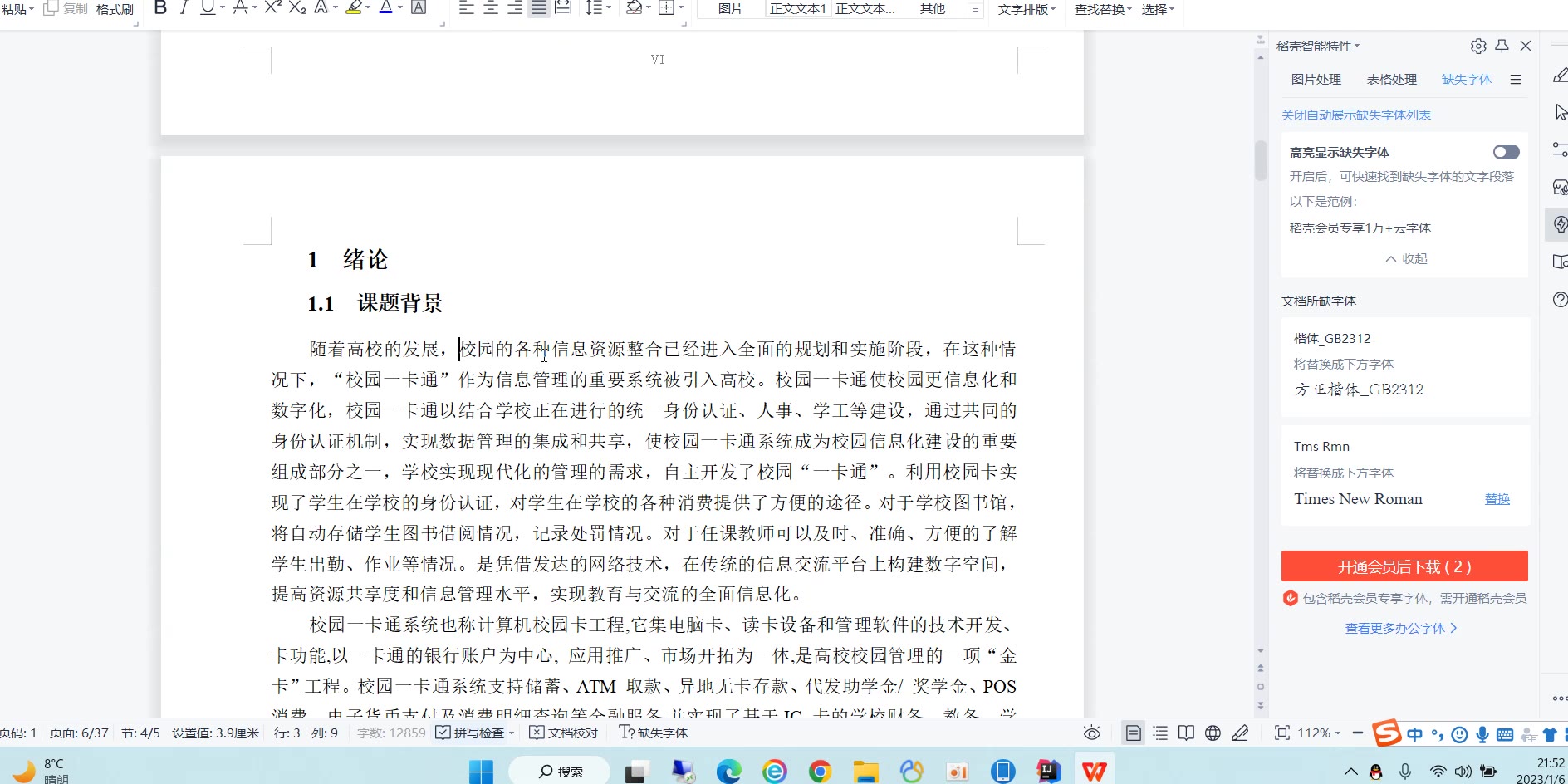Switch to the 图片处理 tab
This screenshot has width=1568, height=784.
(1316, 80)
